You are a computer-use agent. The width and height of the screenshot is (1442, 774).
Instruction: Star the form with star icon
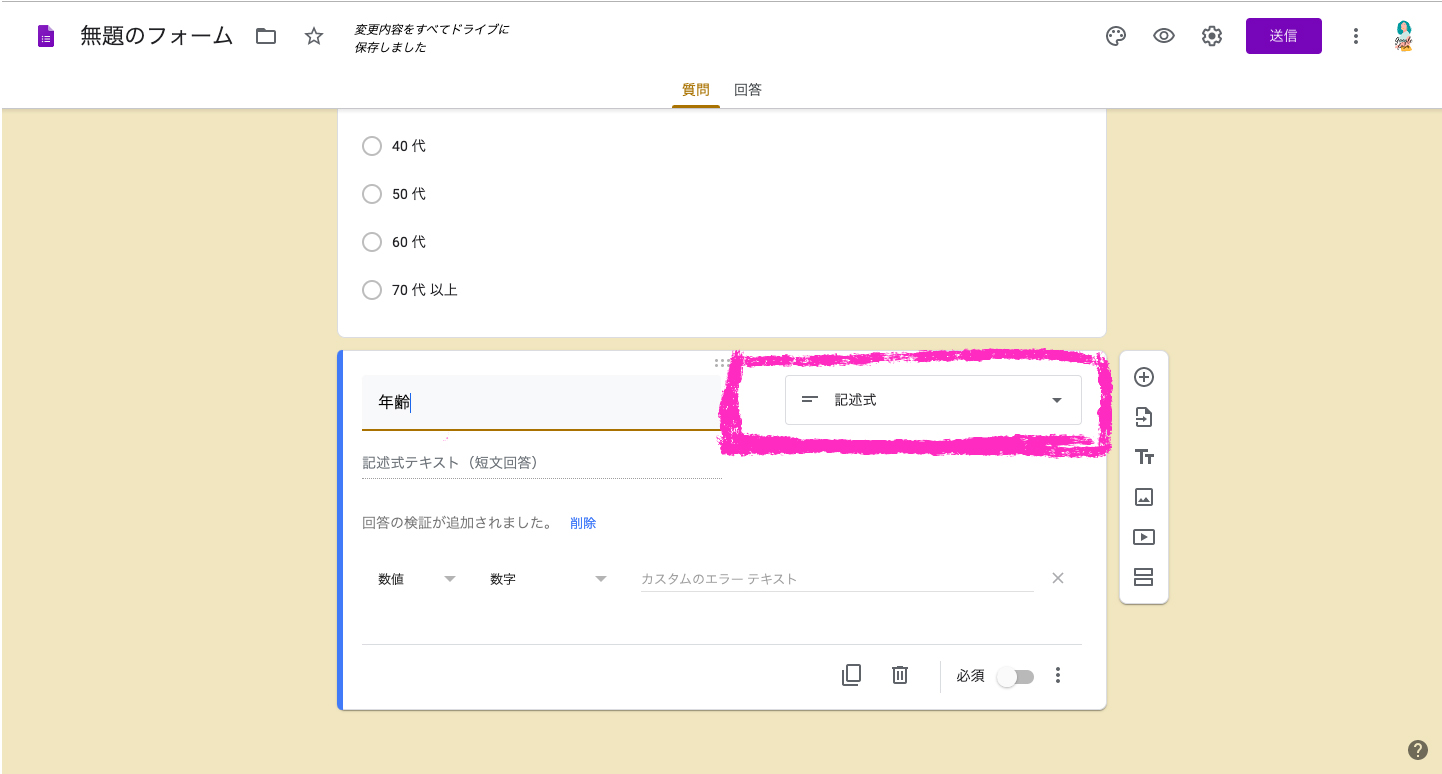point(314,37)
